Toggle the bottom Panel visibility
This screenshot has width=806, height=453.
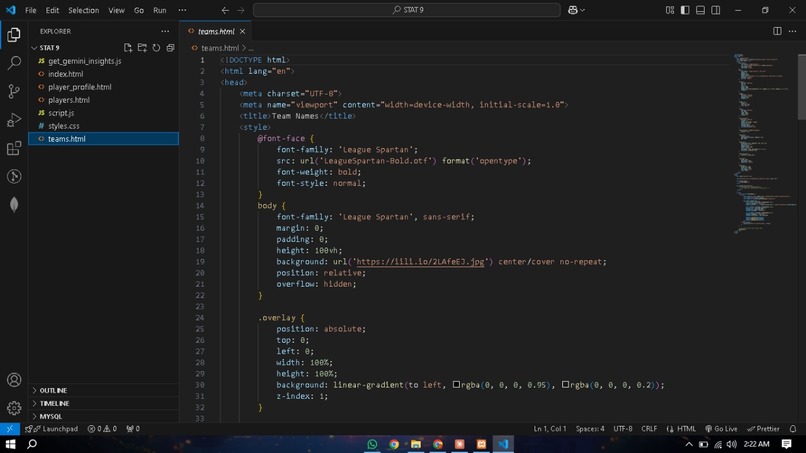click(700, 10)
